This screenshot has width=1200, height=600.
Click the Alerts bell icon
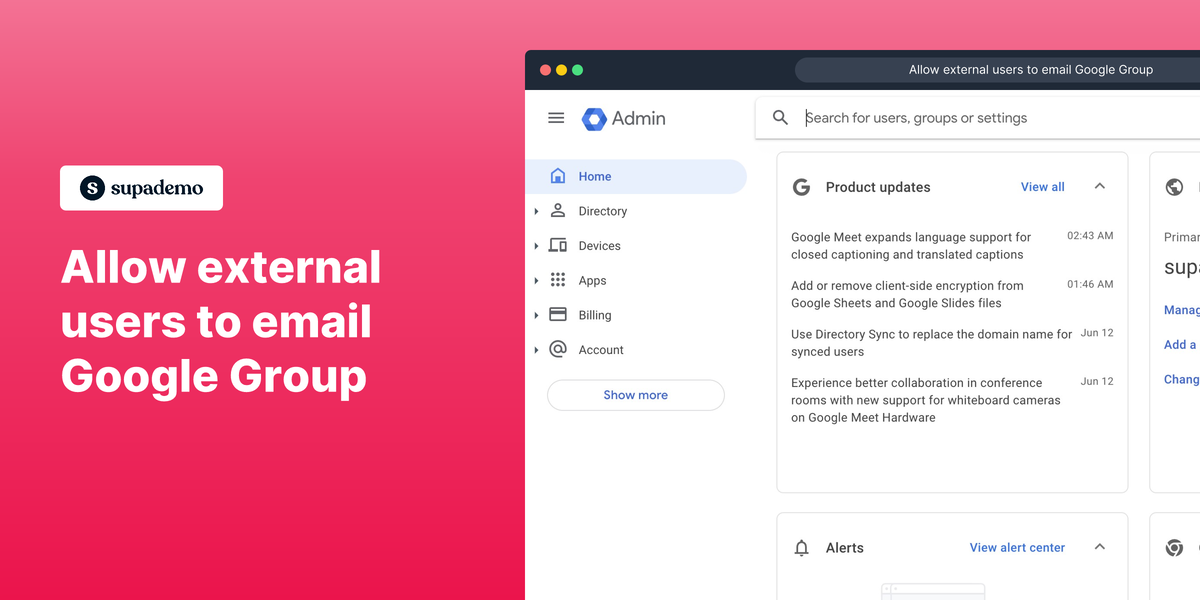pos(800,548)
